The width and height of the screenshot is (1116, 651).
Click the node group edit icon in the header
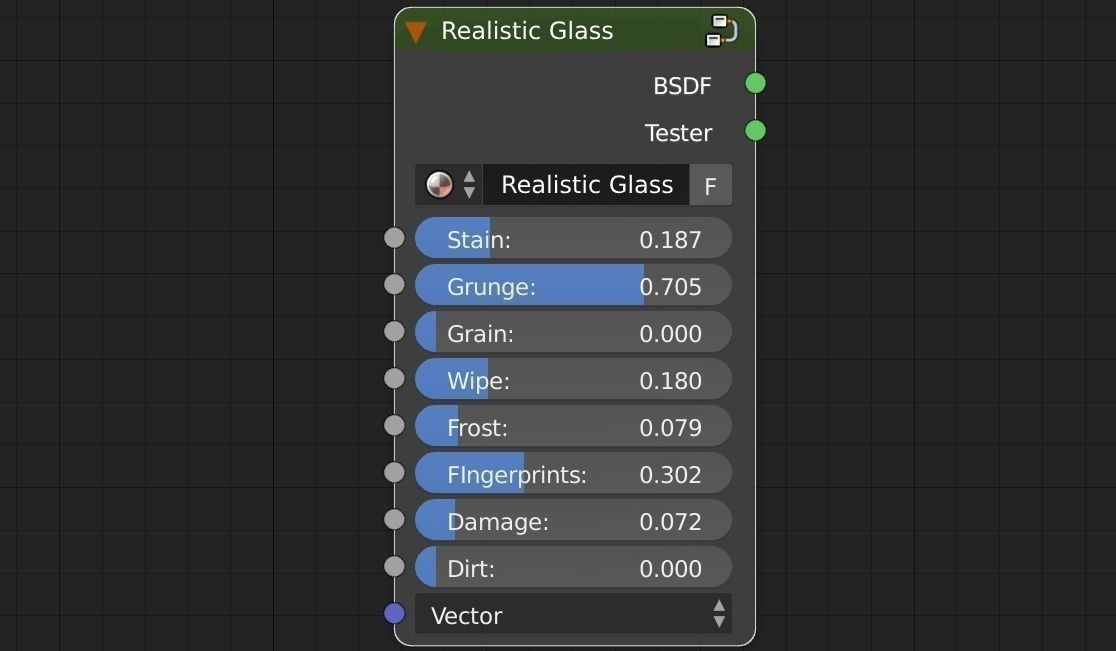coord(721,30)
